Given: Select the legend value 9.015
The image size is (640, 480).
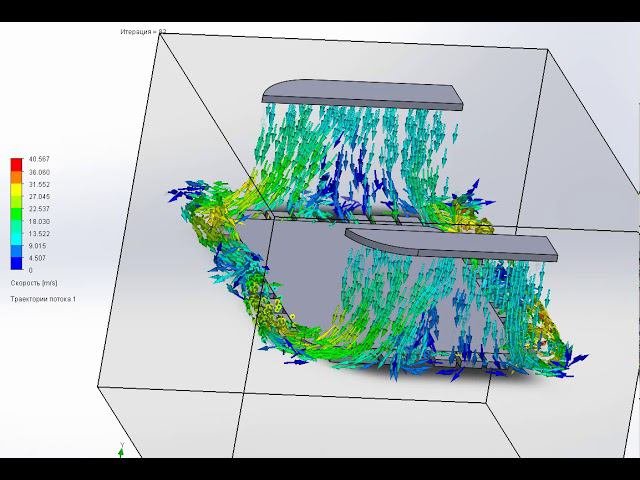Looking at the screenshot, I should tap(38, 246).
